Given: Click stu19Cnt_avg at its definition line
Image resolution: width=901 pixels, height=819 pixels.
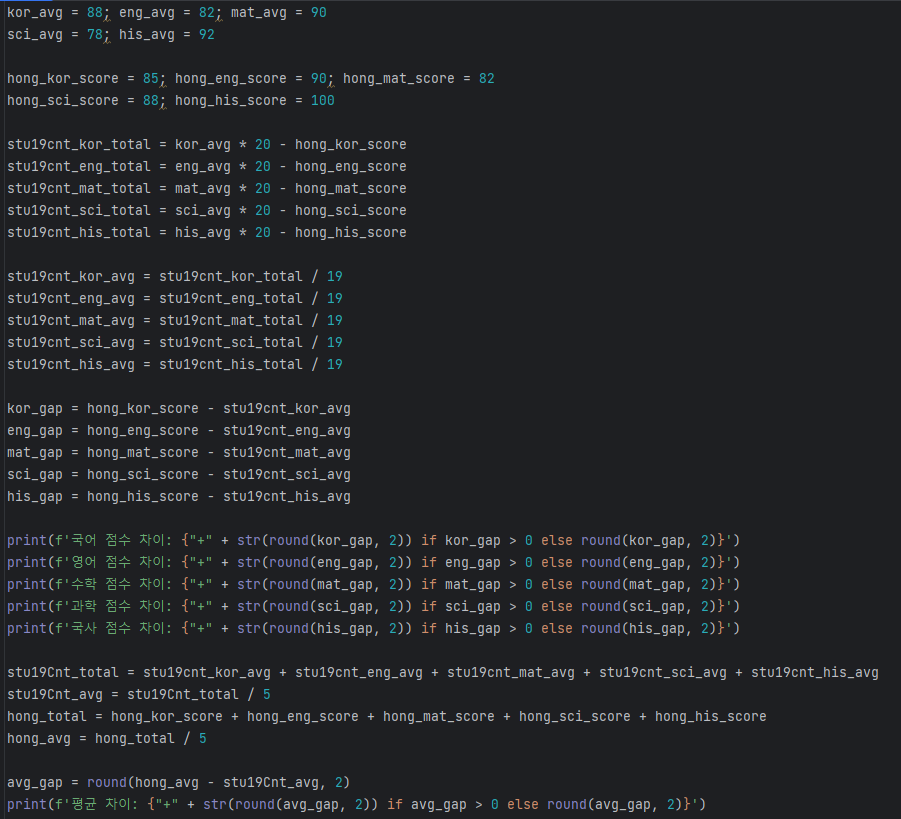Looking at the screenshot, I should tap(55, 695).
